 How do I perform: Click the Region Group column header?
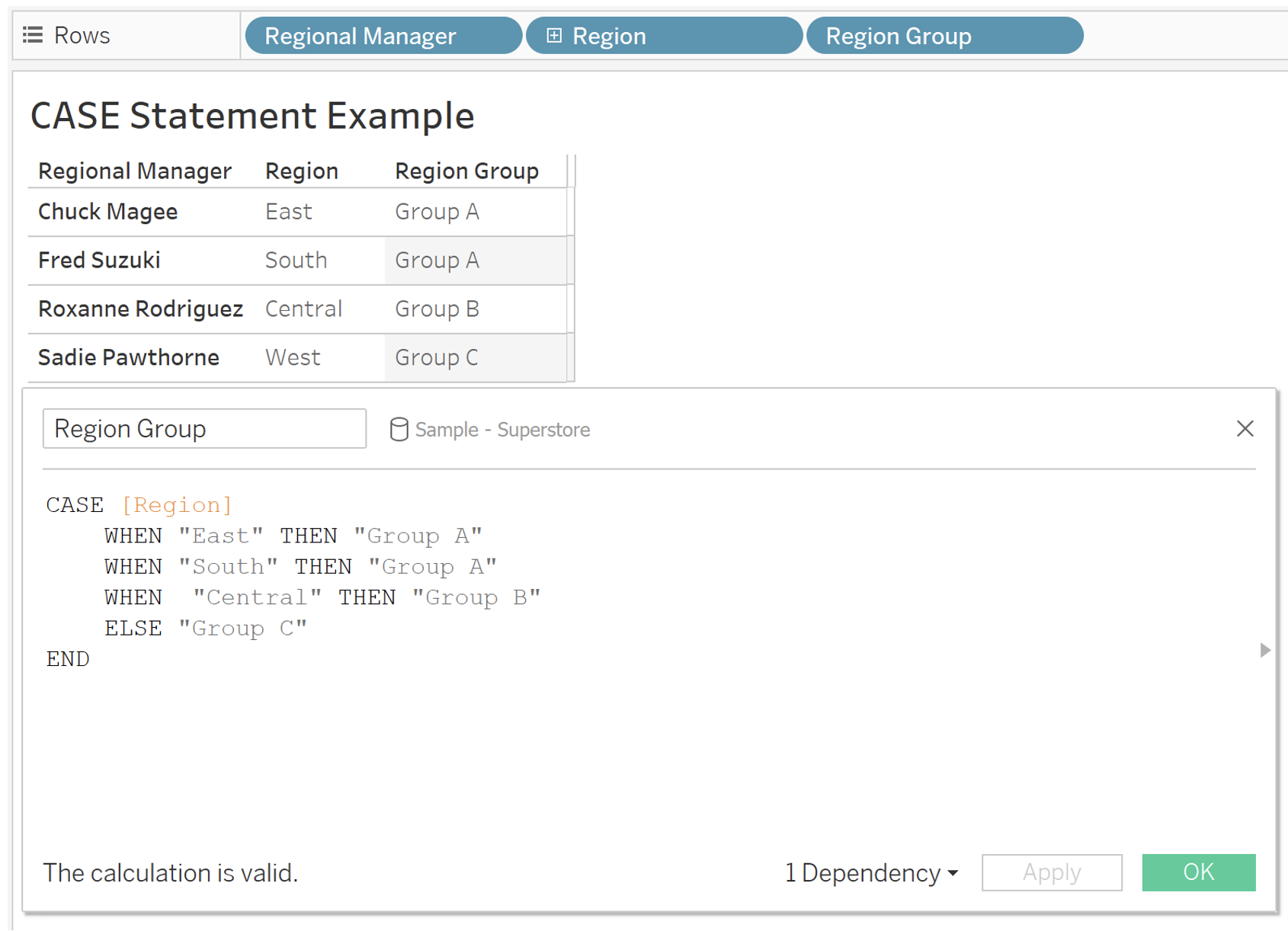click(466, 170)
